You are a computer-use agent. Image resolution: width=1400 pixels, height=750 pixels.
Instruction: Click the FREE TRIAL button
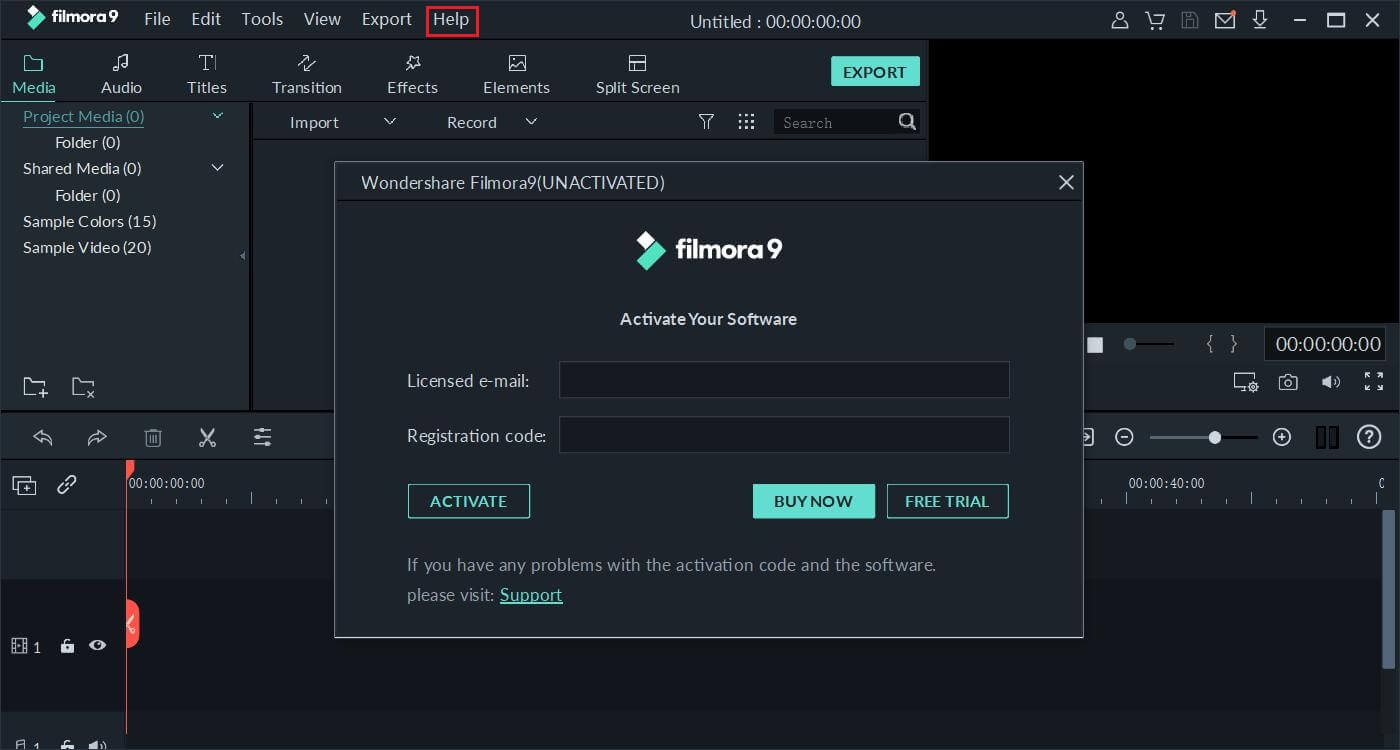point(947,501)
